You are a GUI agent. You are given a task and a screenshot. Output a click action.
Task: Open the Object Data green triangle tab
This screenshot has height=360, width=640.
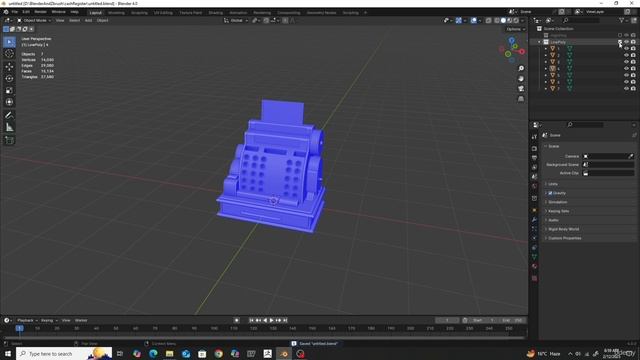pyautogui.click(x=534, y=257)
